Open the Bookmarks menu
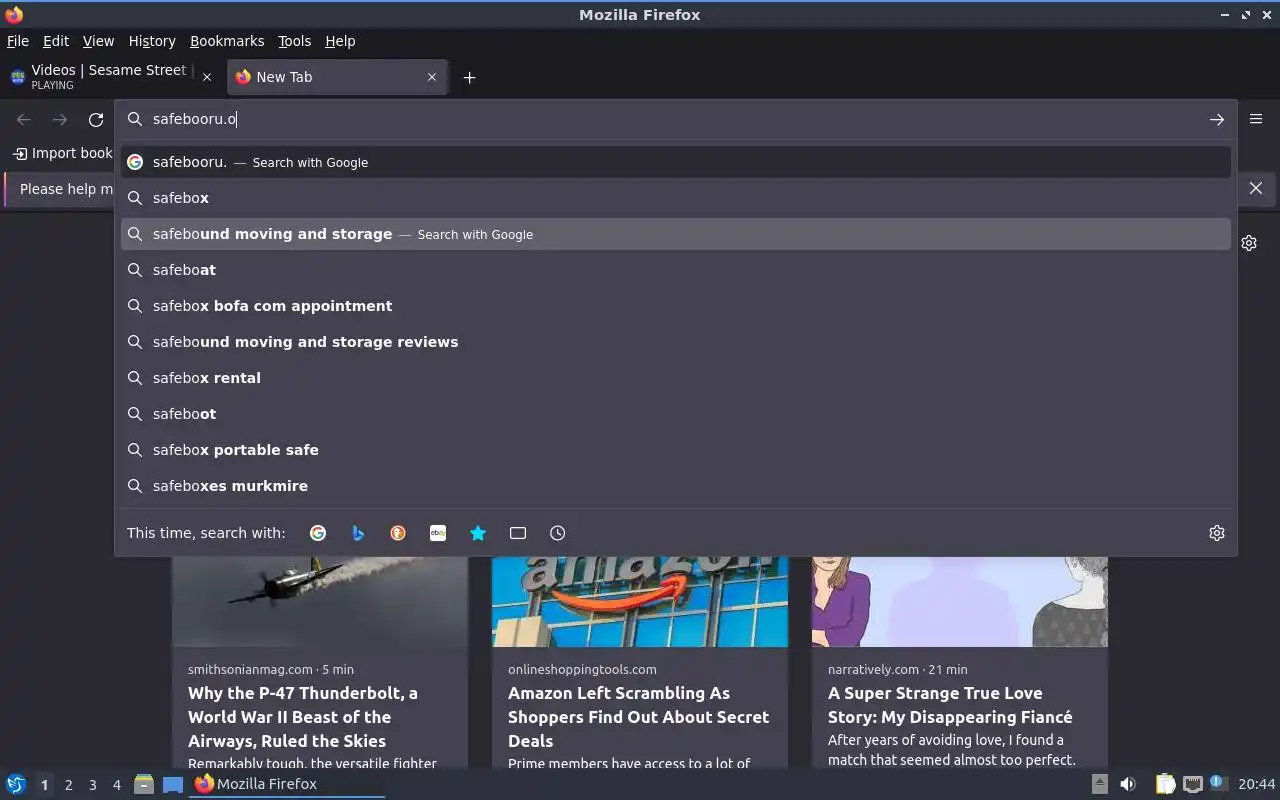 point(227,41)
